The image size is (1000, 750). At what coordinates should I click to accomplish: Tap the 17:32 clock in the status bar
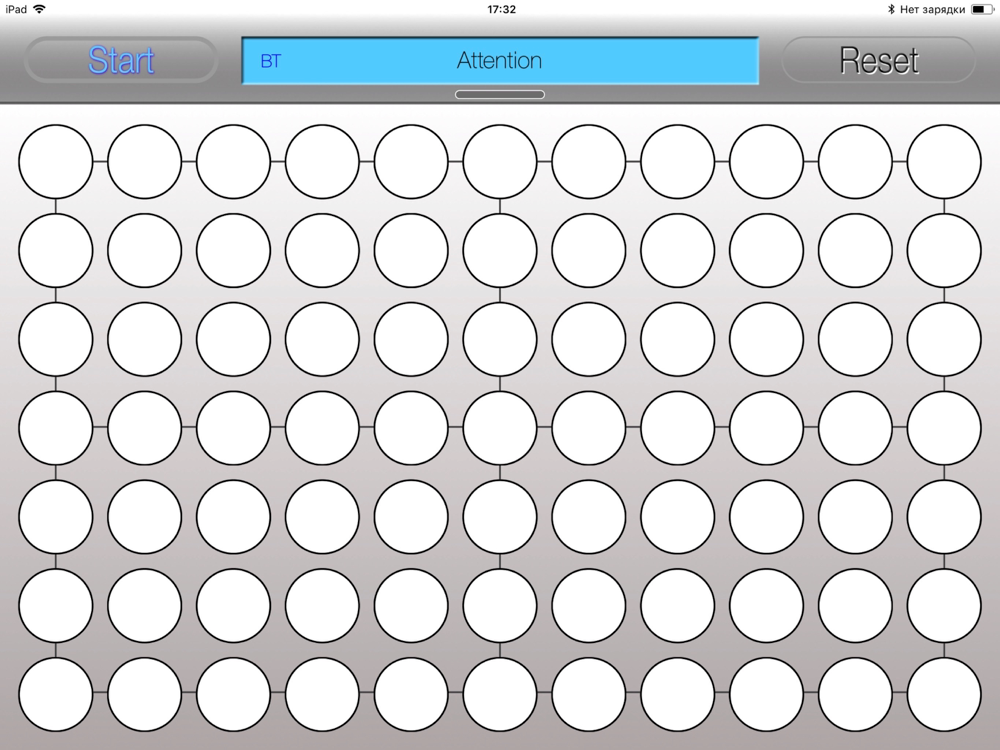501,9
